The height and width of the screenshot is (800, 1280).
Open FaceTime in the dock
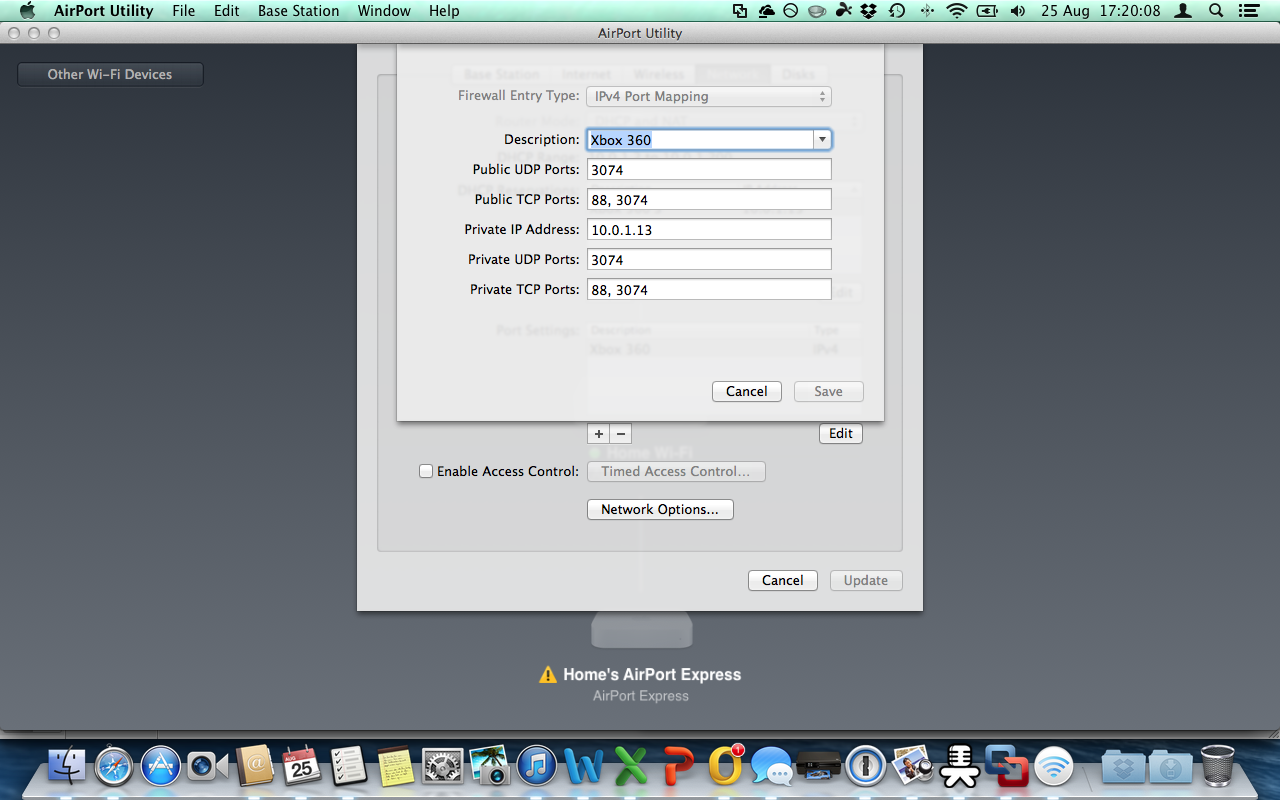208,766
